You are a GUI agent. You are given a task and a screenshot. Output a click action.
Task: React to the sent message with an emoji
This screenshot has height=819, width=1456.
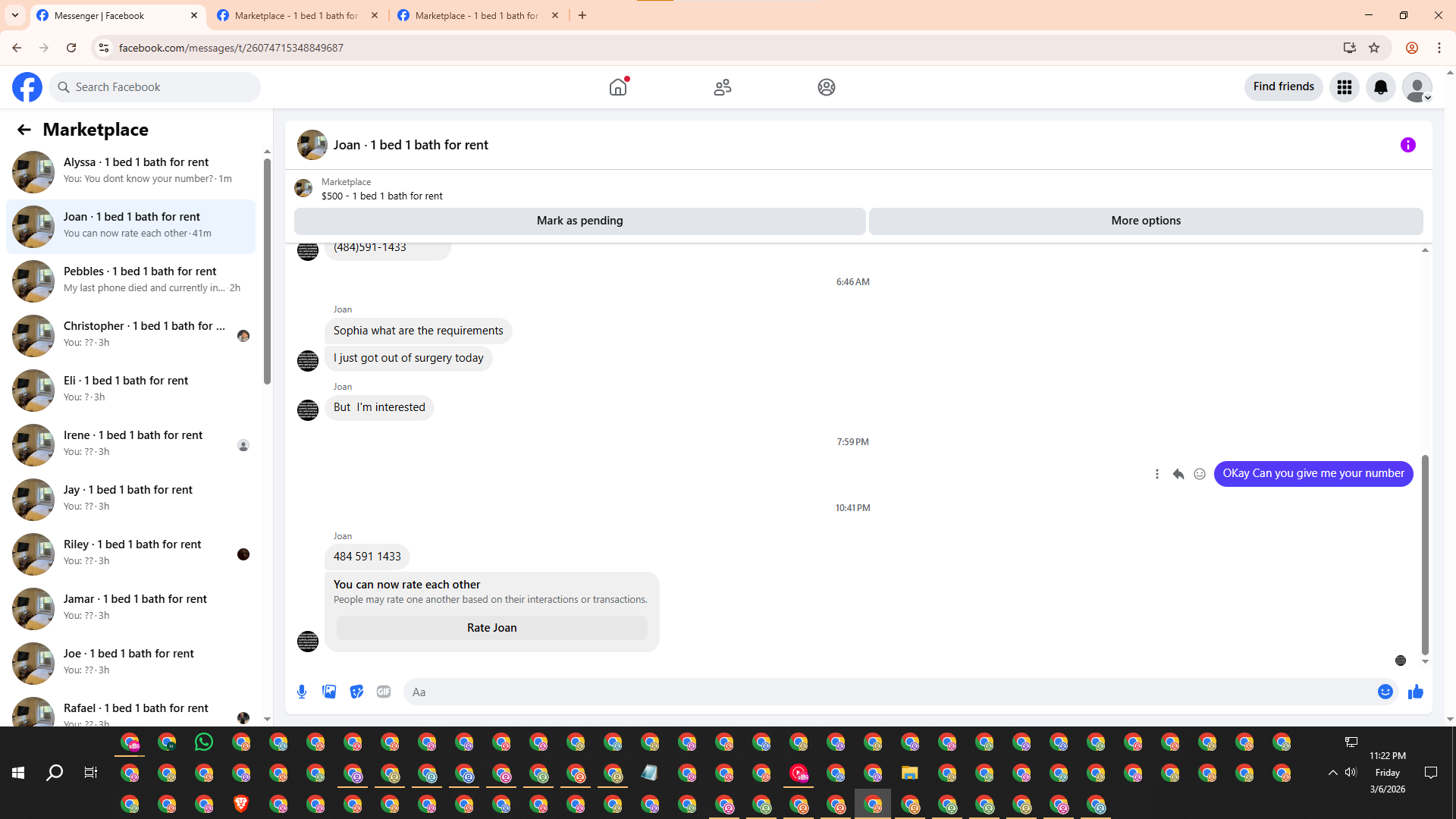[x=1200, y=474]
